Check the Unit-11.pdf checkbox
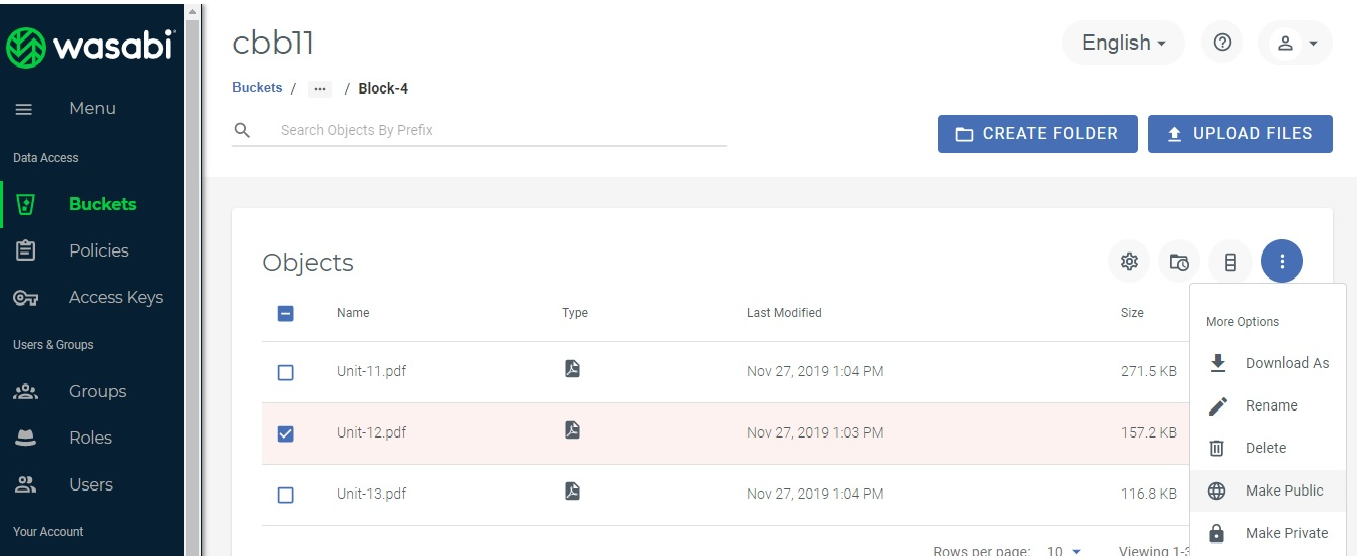The height and width of the screenshot is (556, 1357). click(285, 372)
